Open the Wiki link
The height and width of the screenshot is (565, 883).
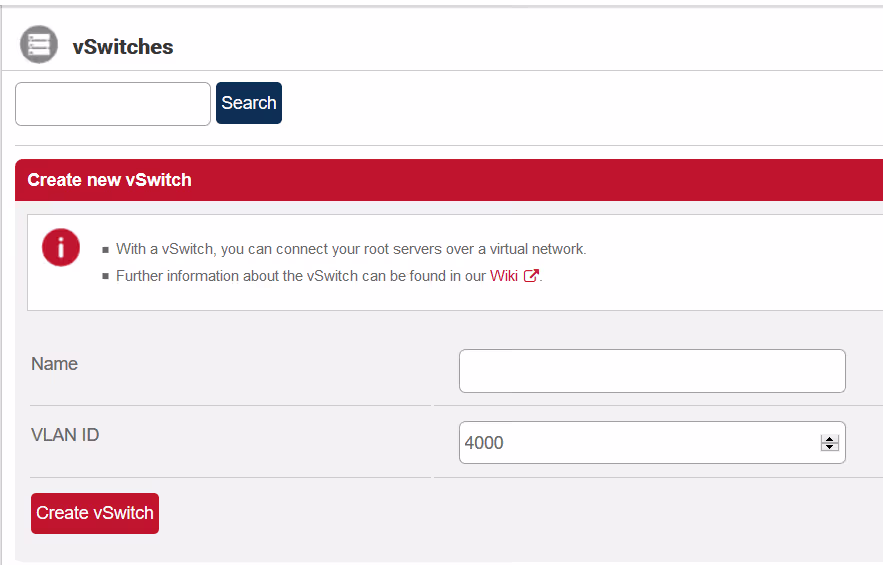503,276
